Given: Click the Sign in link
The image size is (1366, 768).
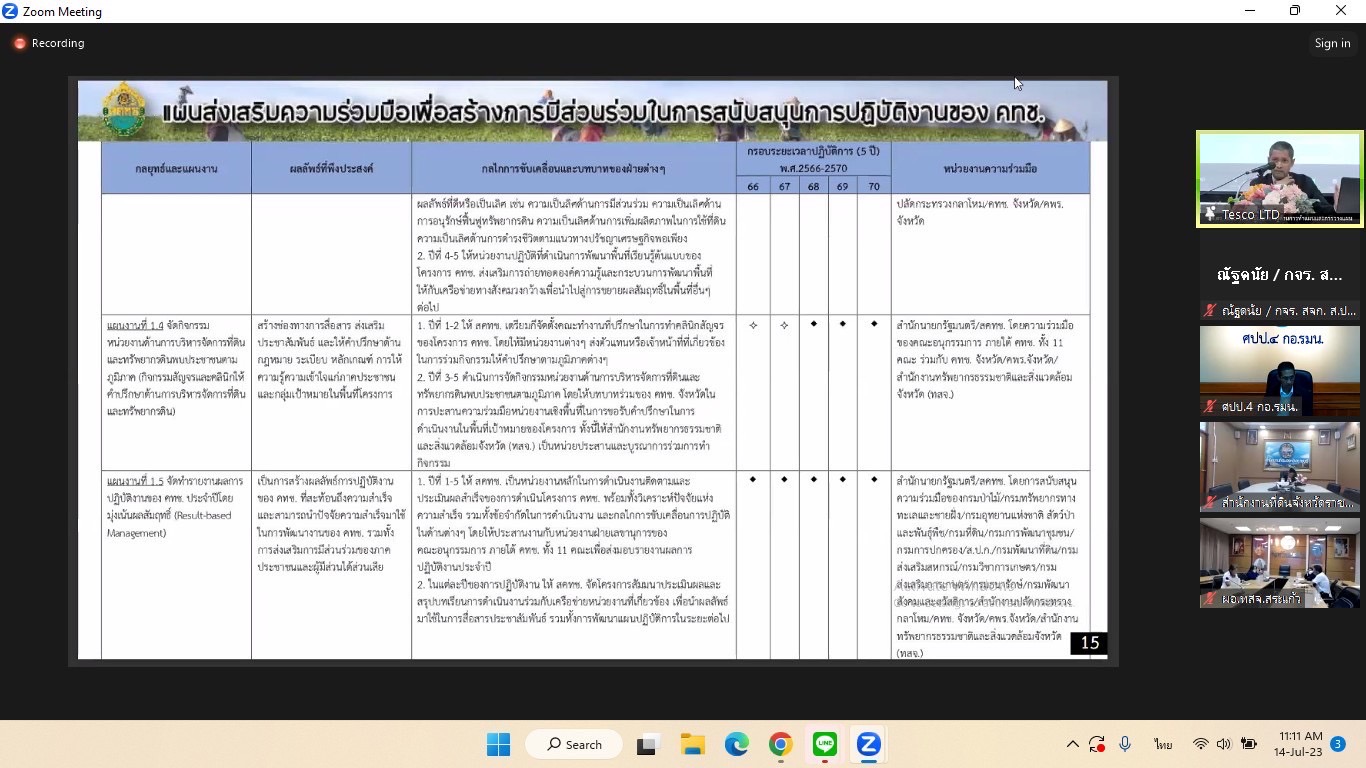Looking at the screenshot, I should click(1332, 43).
